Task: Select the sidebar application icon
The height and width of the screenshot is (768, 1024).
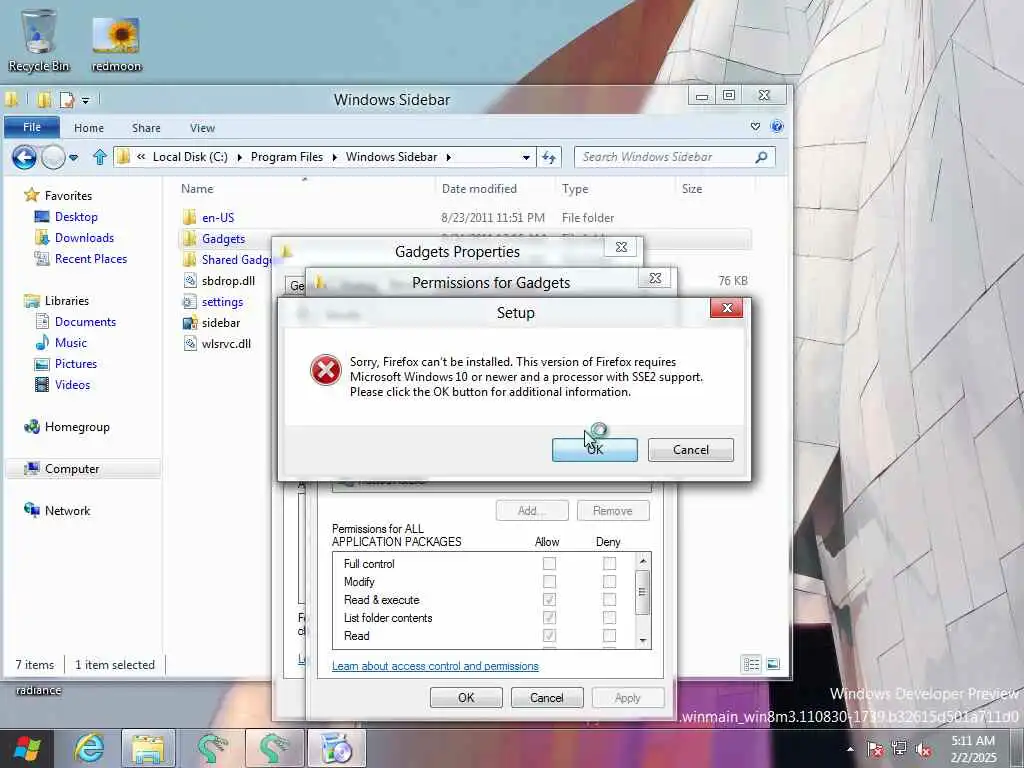Action: [x=189, y=322]
